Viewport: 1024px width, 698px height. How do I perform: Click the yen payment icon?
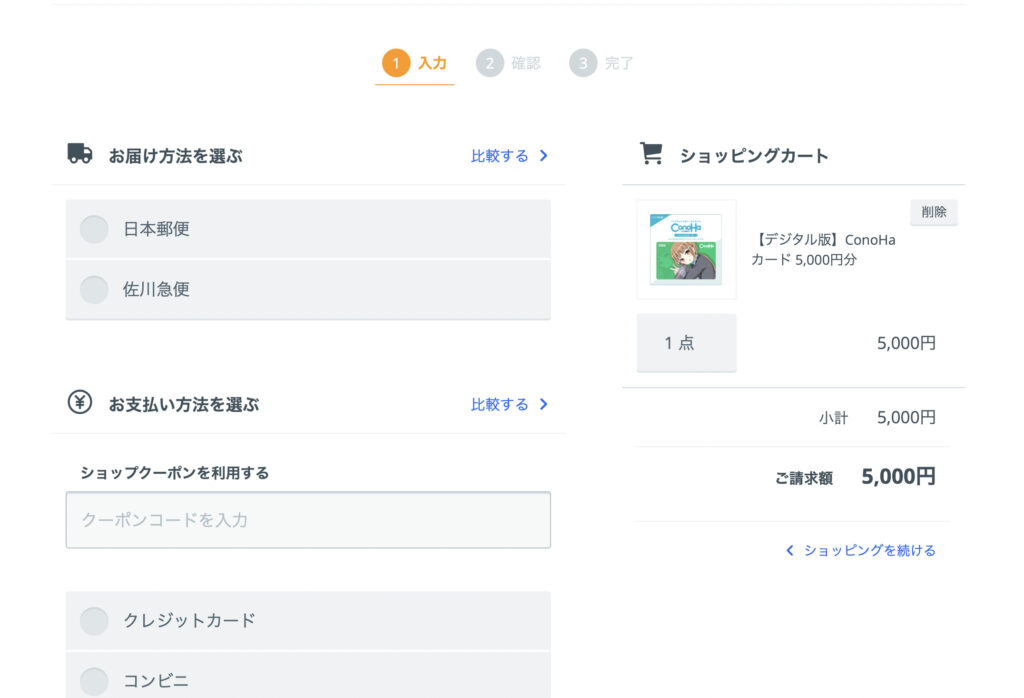(80, 403)
